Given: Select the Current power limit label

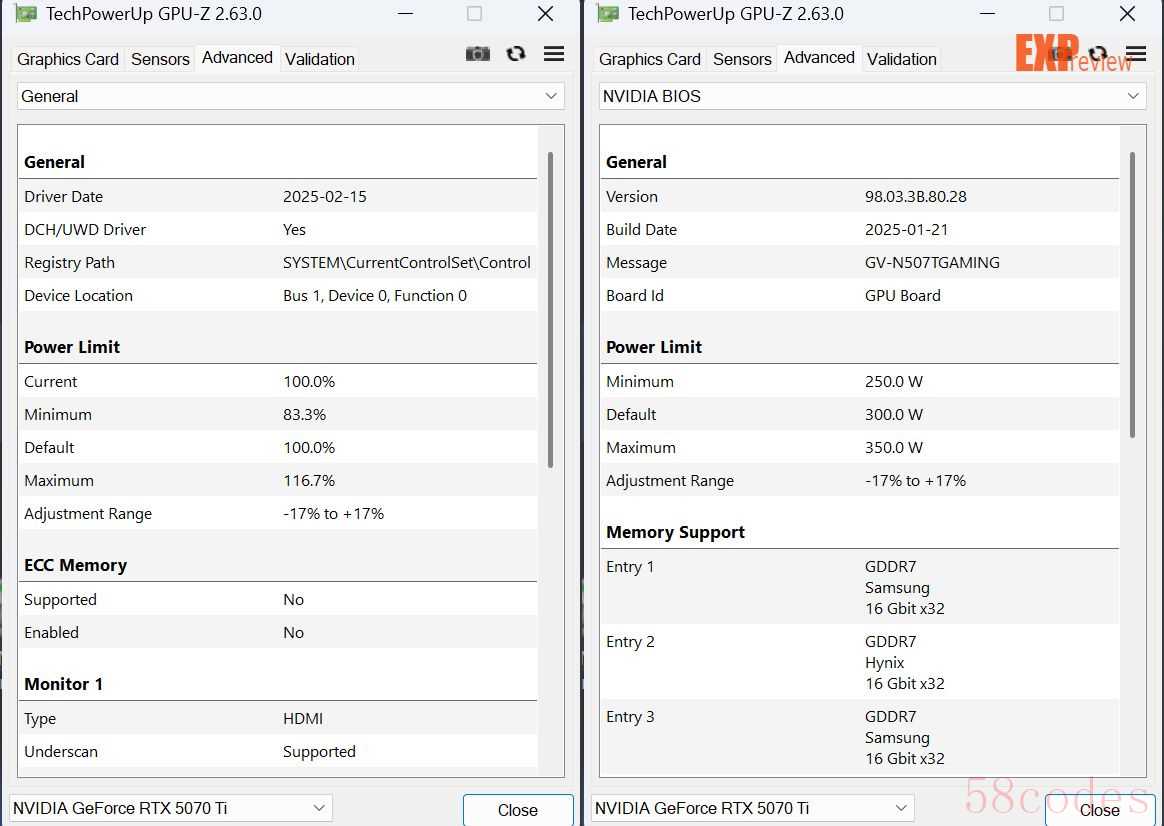Looking at the screenshot, I should pos(50,381).
